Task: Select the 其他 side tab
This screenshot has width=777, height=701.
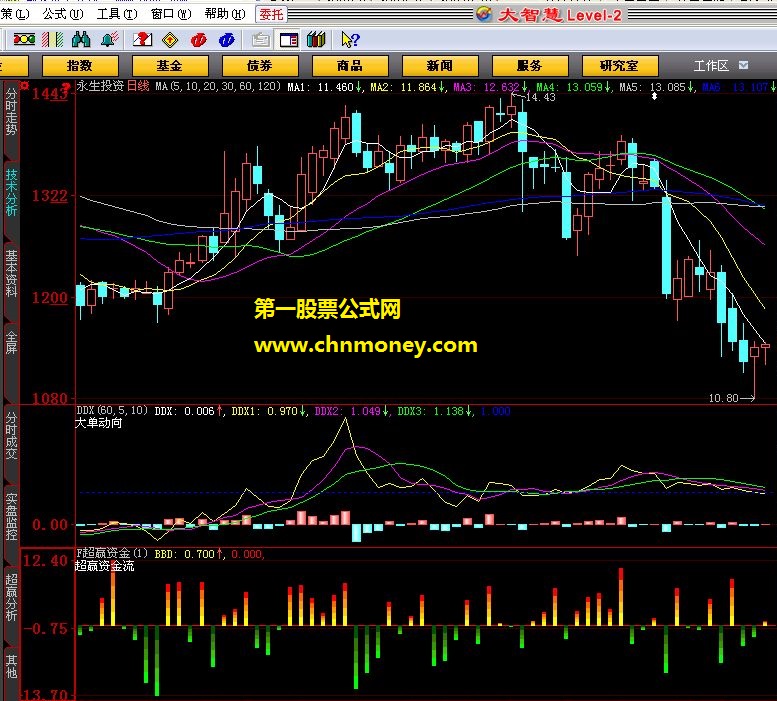Action: pos(11,667)
